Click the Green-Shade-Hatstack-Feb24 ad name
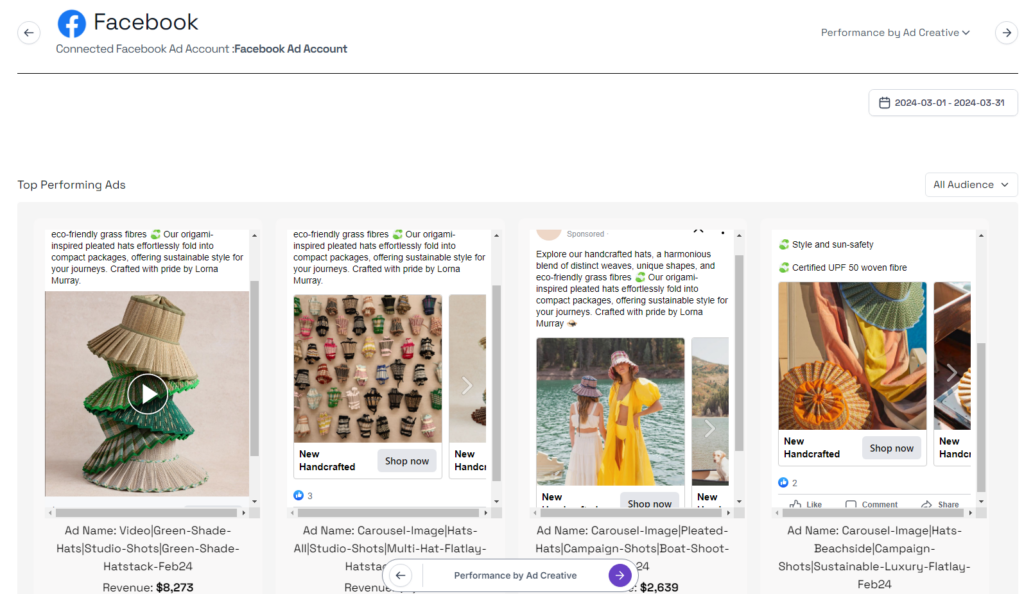1024x594 pixels. tap(148, 548)
